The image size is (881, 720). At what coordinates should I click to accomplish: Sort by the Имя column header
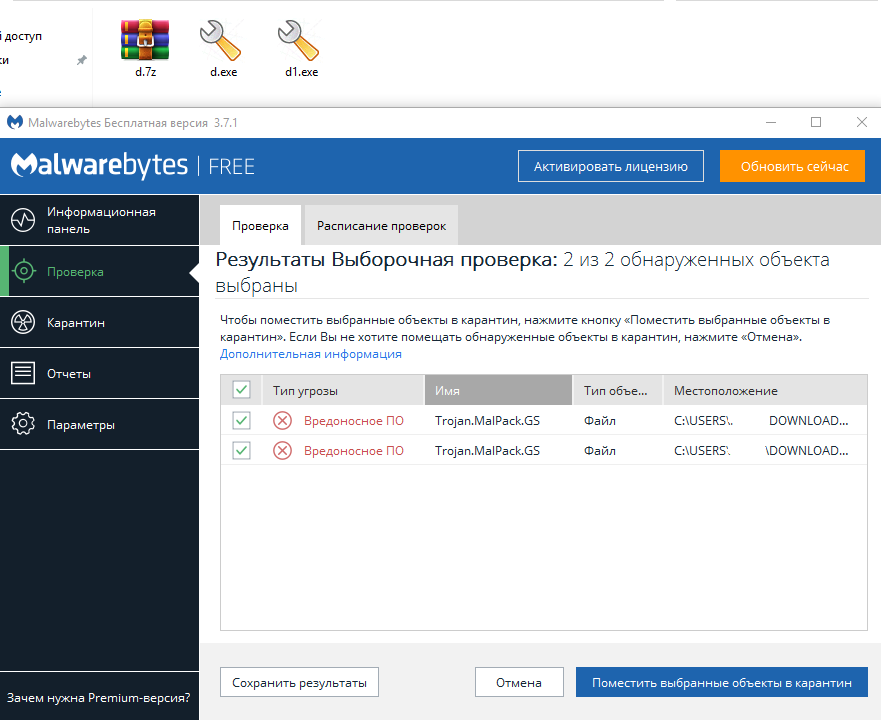tap(498, 390)
